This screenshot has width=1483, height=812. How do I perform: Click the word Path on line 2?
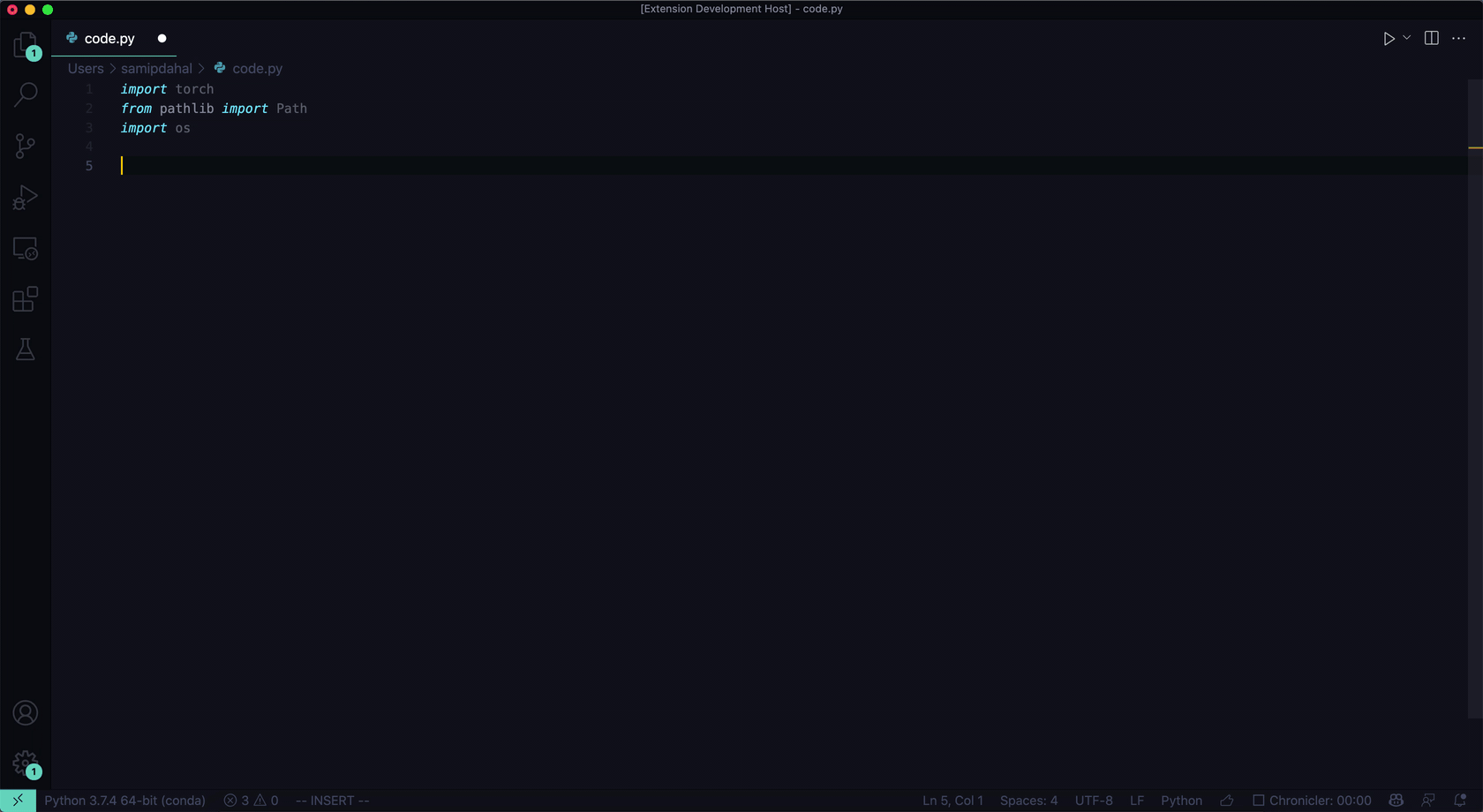(x=291, y=109)
